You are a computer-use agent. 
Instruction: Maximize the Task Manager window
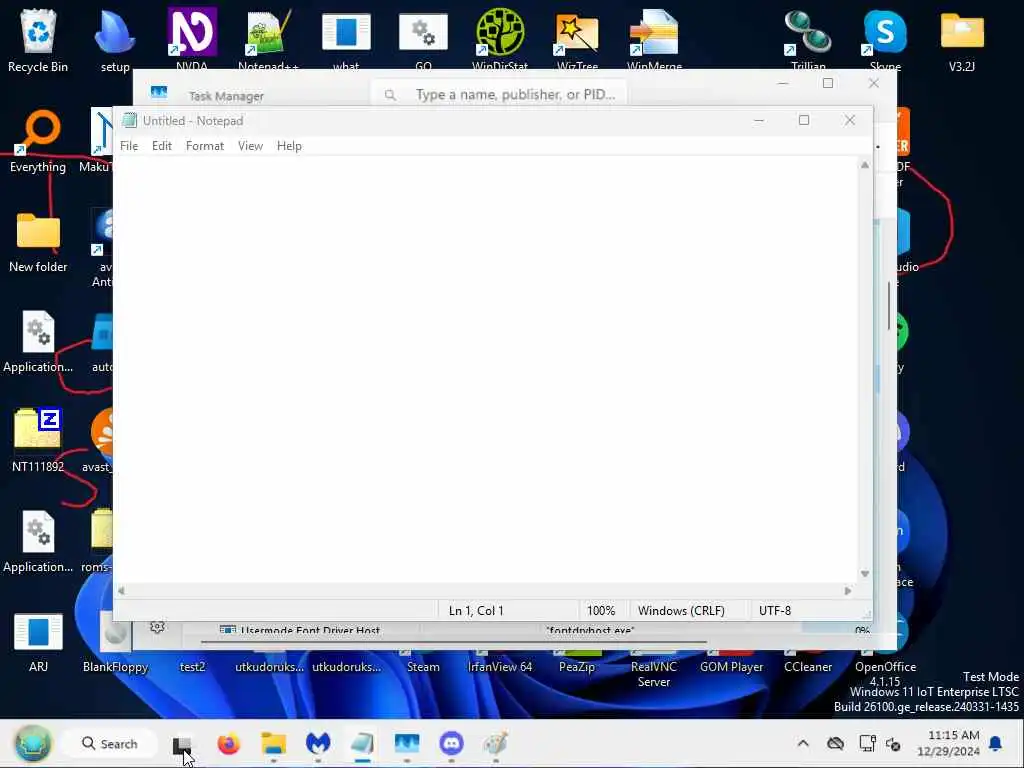coord(828,83)
